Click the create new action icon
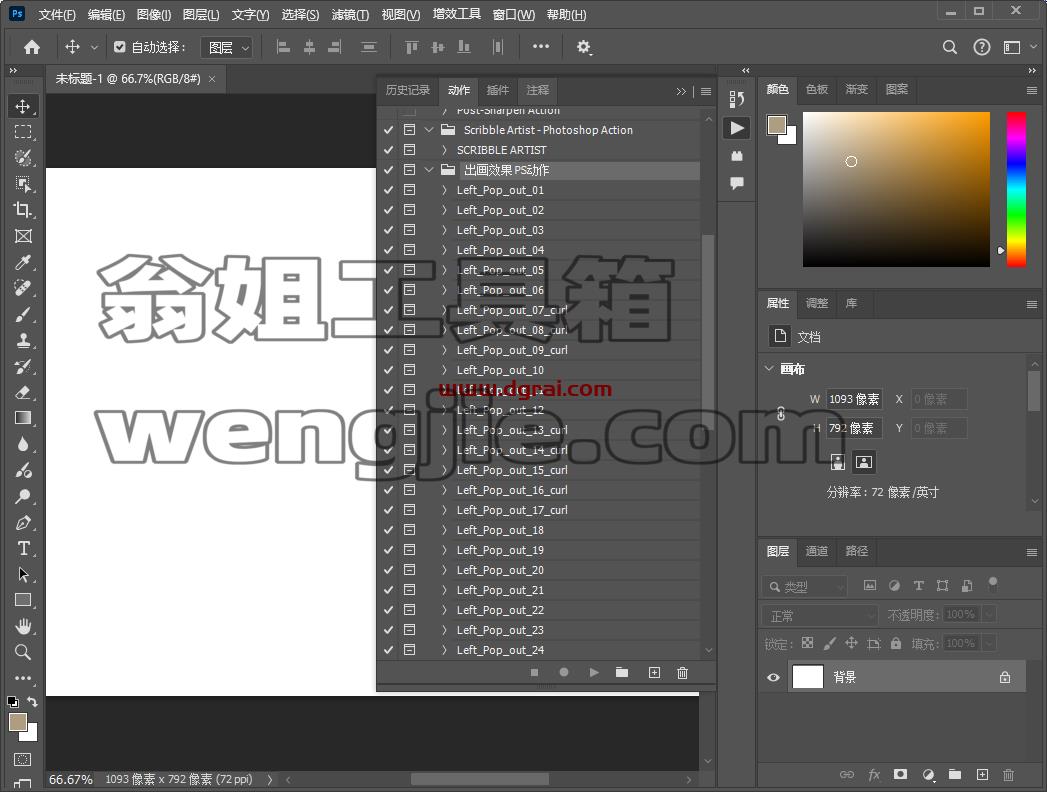Image resolution: width=1047 pixels, height=792 pixels. click(654, 672)
